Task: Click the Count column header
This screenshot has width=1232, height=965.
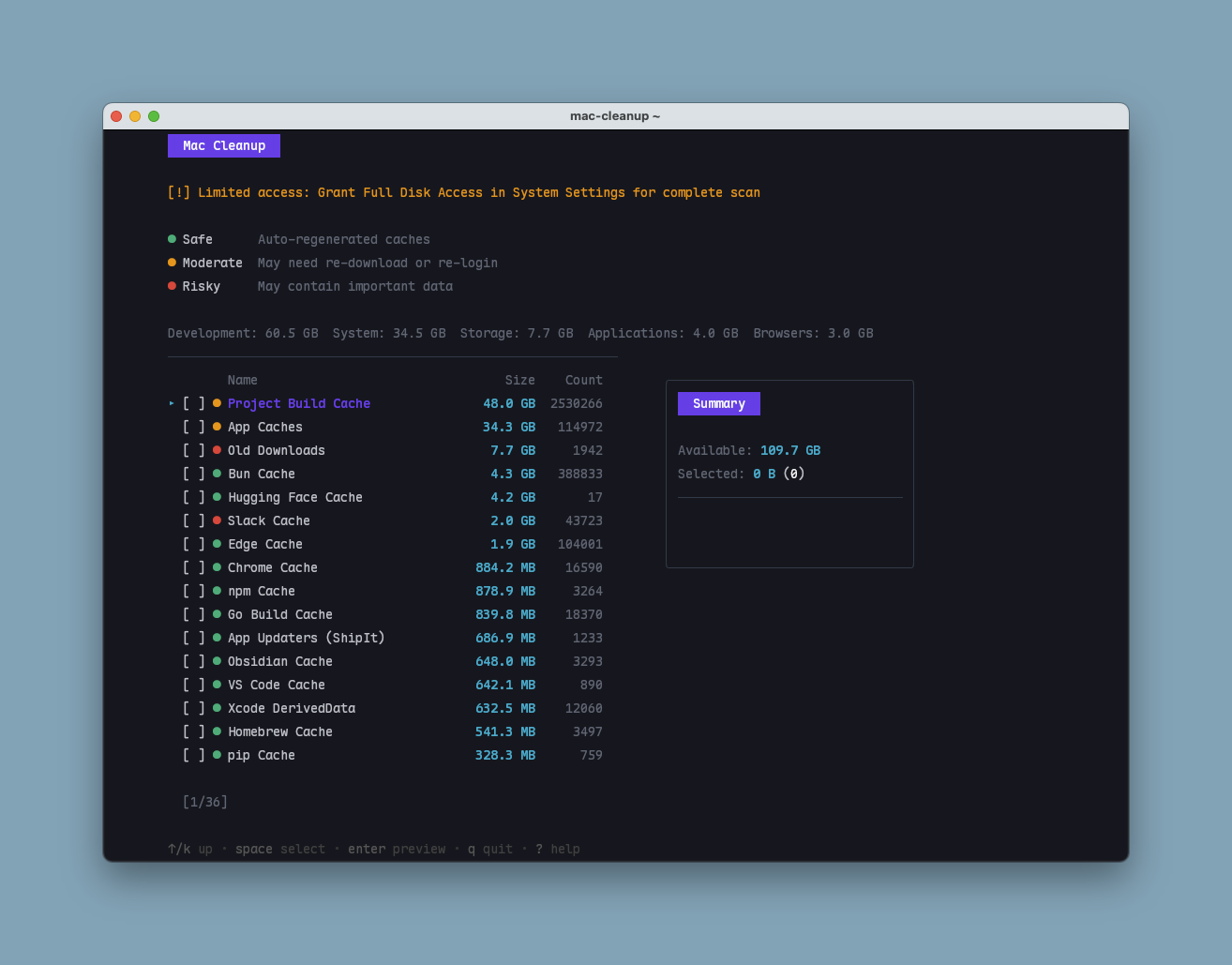Action: coord(583,380)
